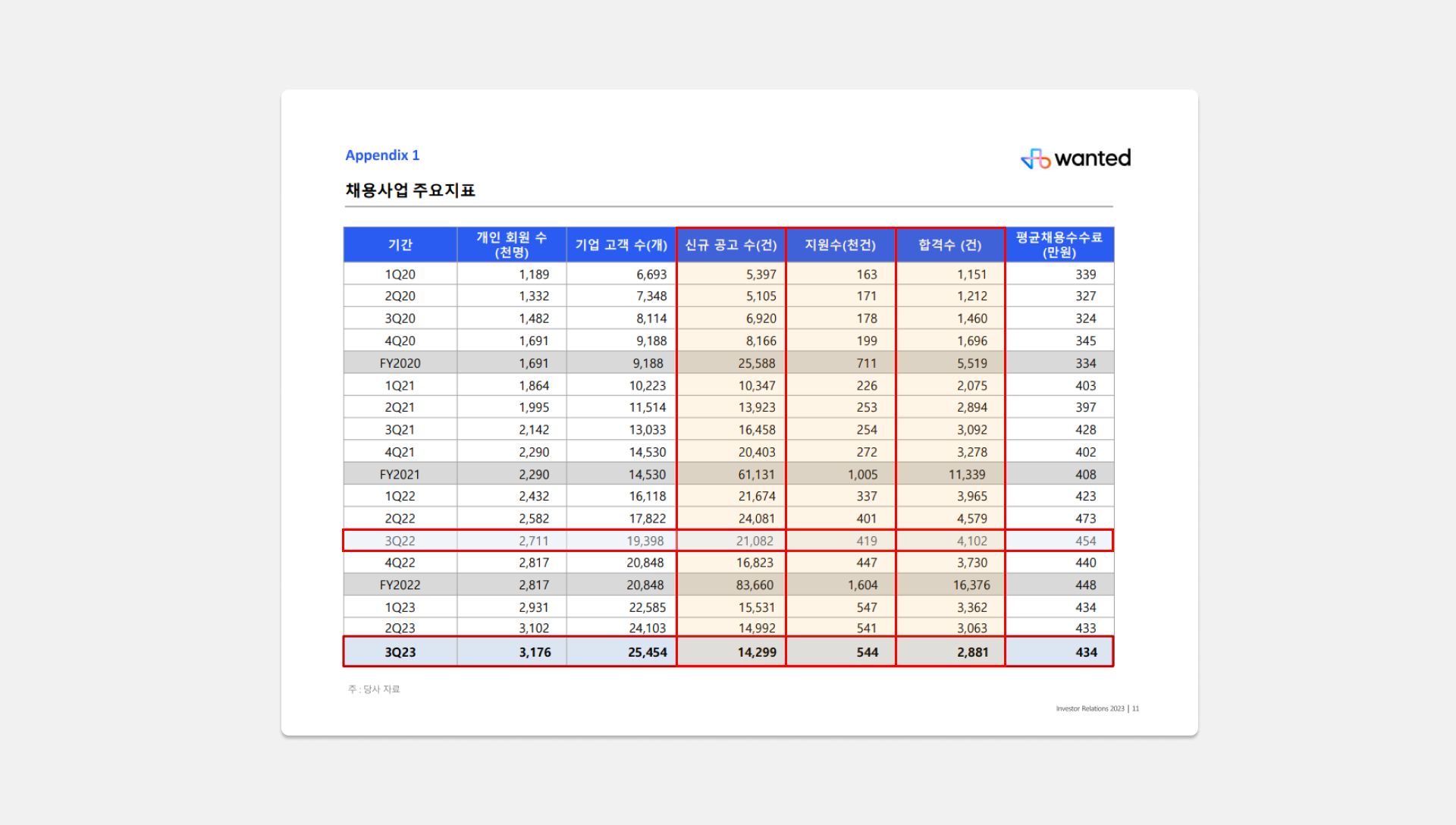Viewport: 1456px width, 825px height.
Task: Click the value '4,102' in 3Q22 row
Action: [972, 541]
